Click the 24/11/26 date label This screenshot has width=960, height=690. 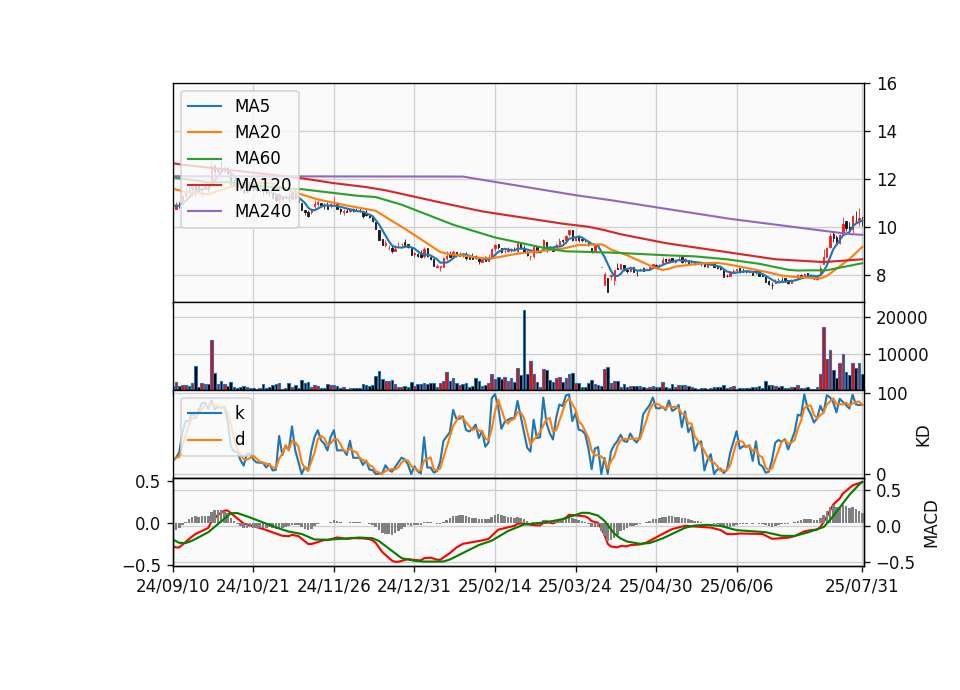[334, 586]
